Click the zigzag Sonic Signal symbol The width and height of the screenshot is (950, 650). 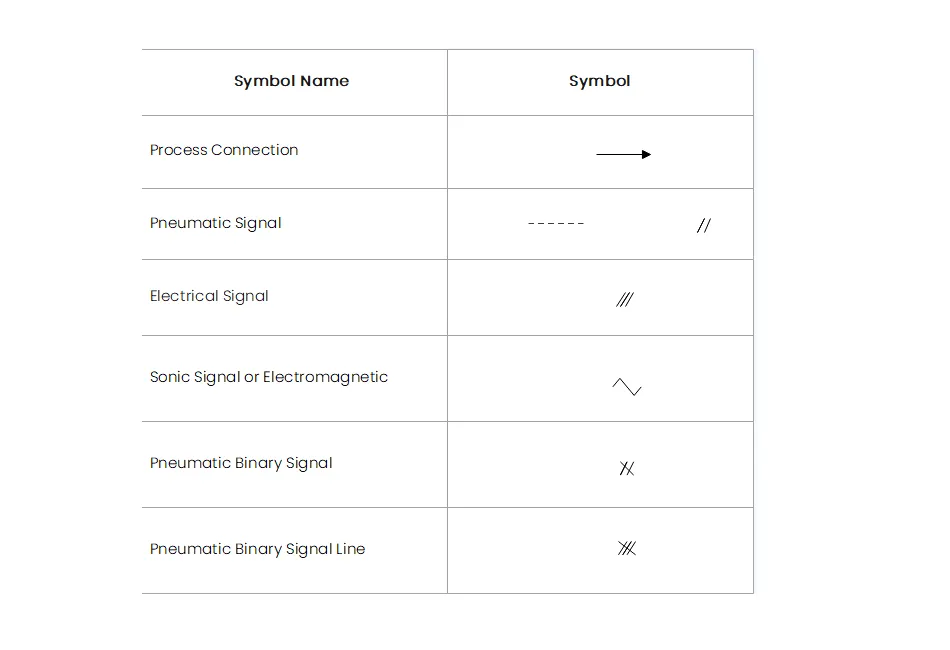click(x=627, y=387)
